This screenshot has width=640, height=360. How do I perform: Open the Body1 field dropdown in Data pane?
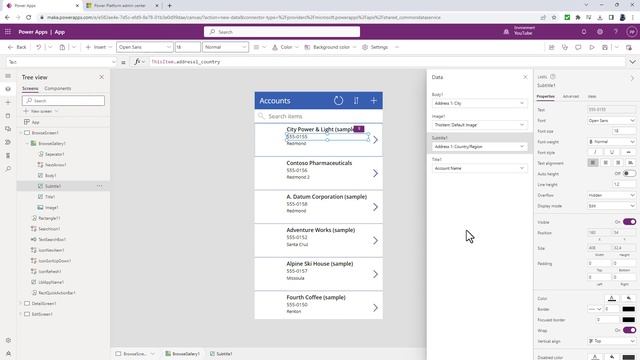coord(479,103)
